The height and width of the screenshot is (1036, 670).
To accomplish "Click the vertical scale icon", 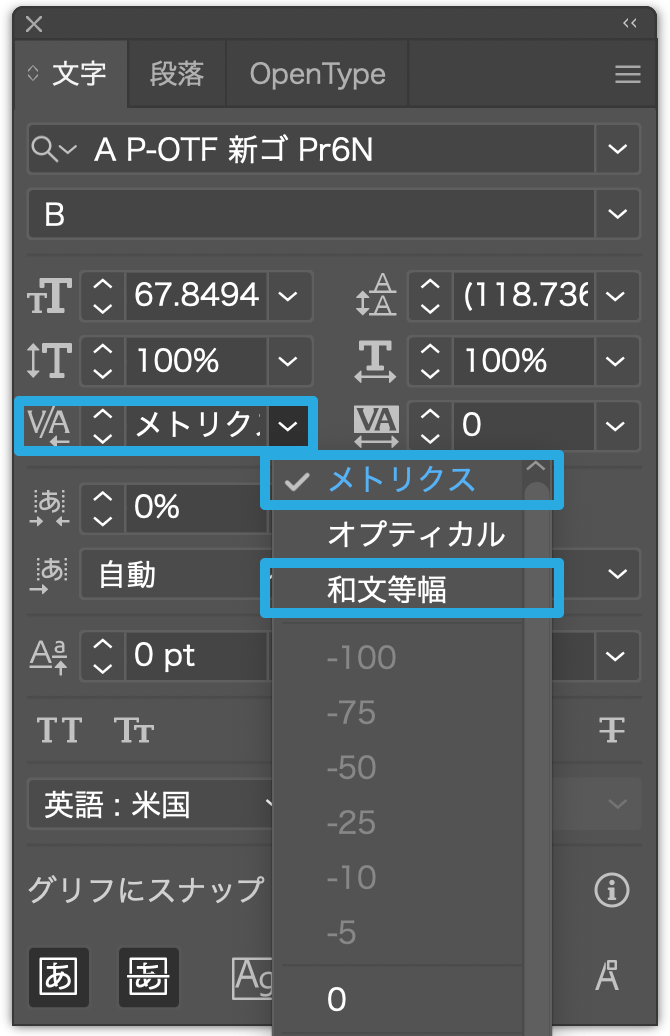I will point(50,361).
